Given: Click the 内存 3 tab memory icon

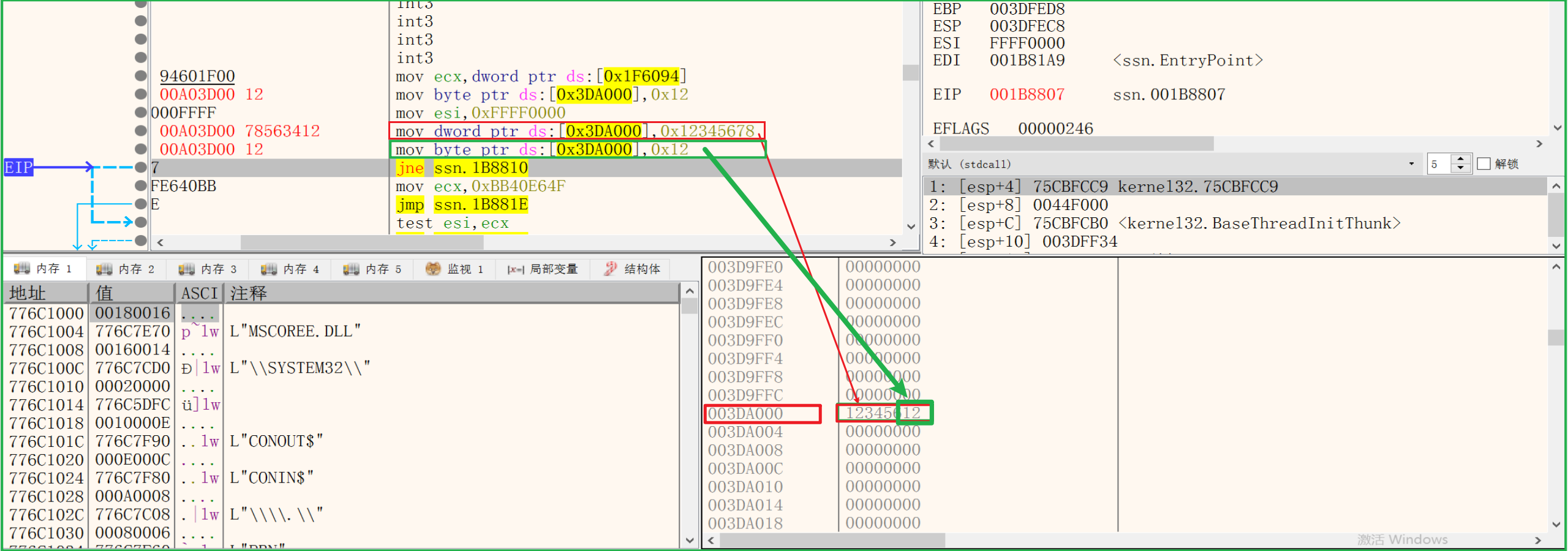Looking at the screenshot, I should 186,269.
